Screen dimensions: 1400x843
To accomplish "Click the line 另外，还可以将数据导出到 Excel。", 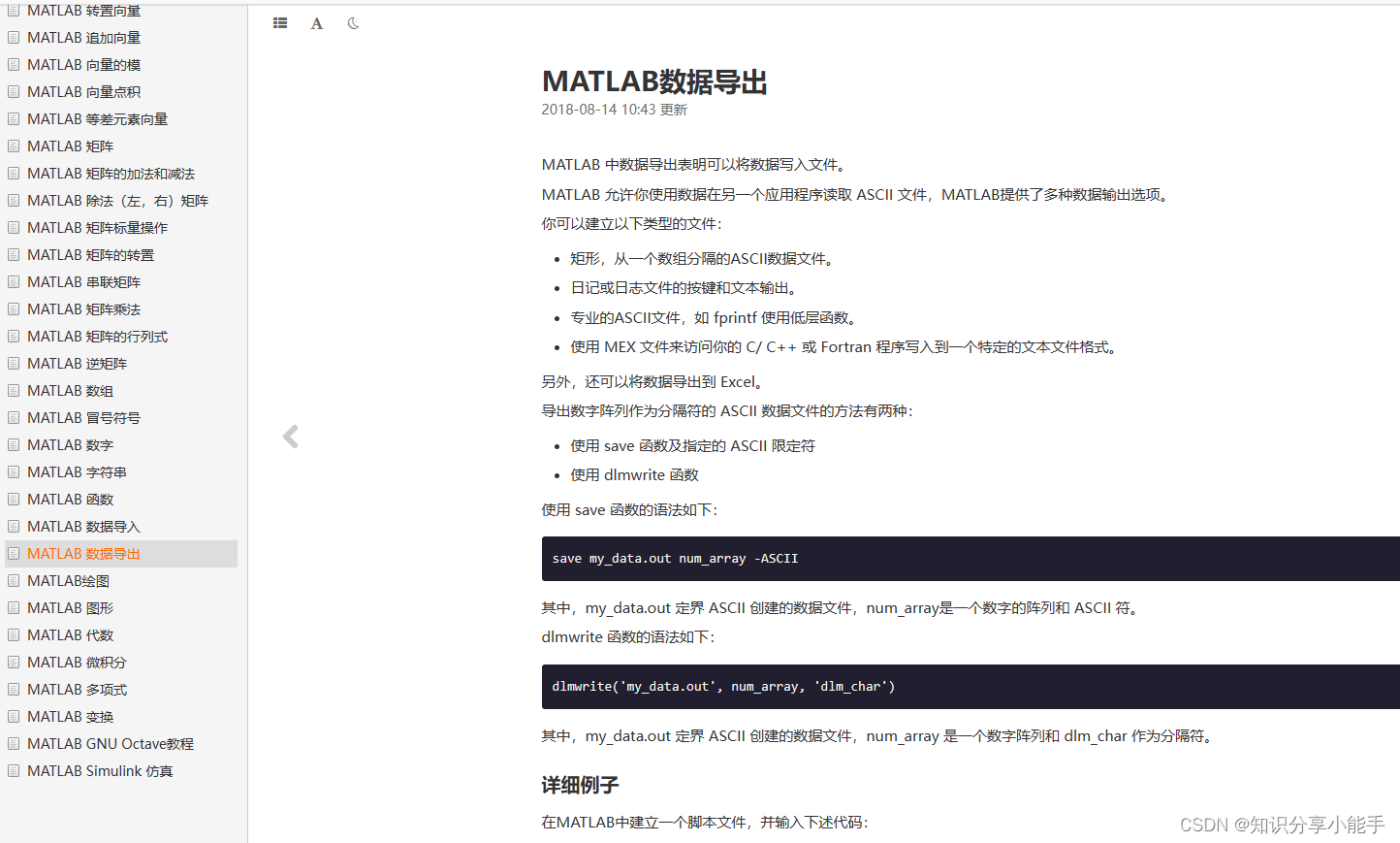I will tap(653, 382).
